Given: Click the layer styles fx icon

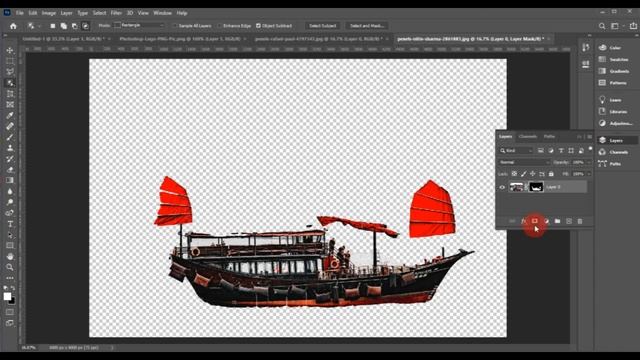Looking at the screenshot, I should 523,221.
